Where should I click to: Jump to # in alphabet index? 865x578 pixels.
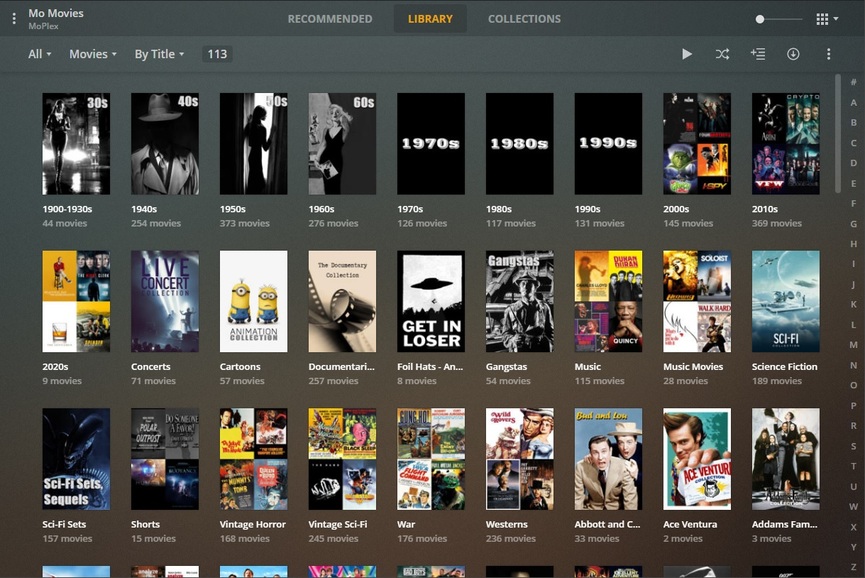[x=853, y=82]
